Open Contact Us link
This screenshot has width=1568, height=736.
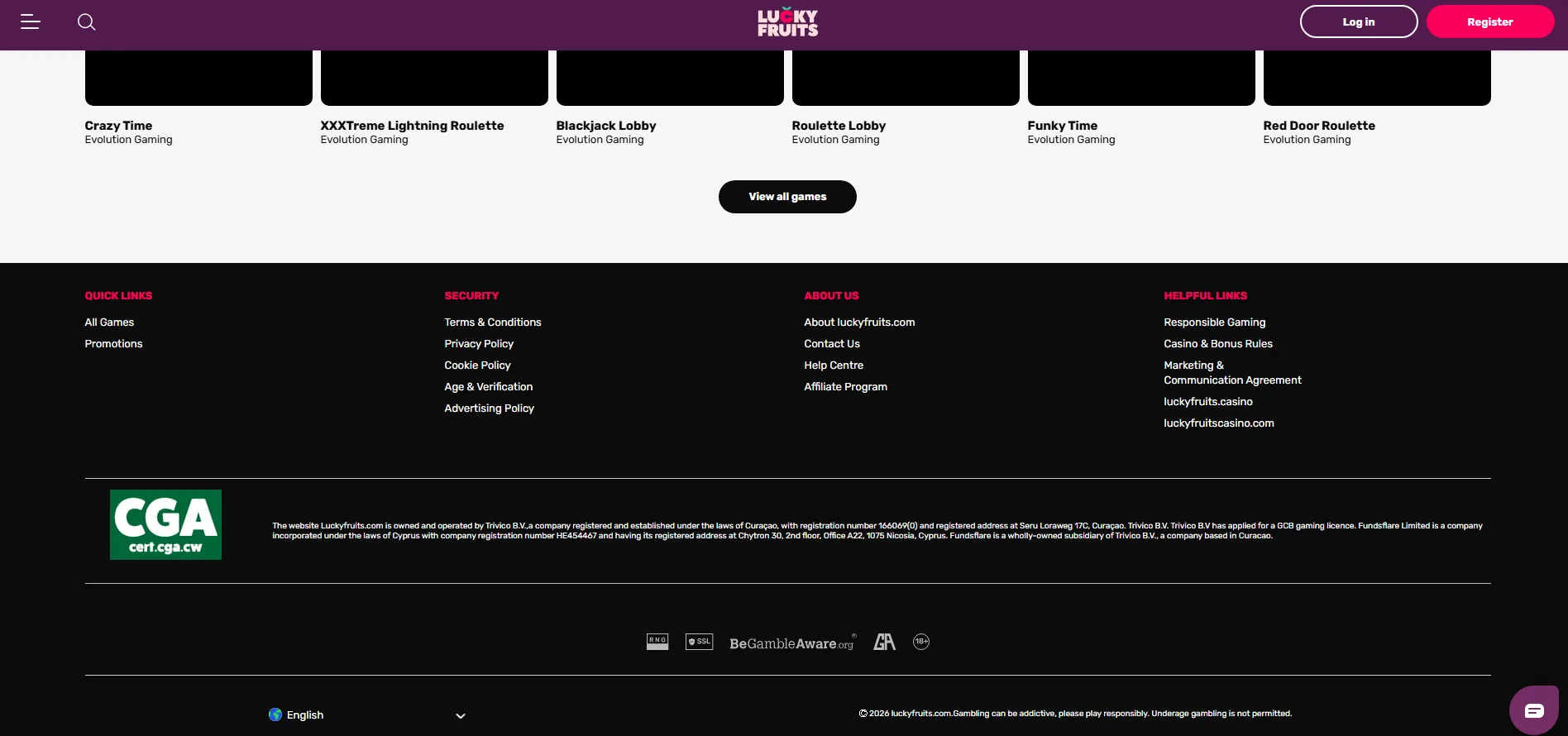832,344
